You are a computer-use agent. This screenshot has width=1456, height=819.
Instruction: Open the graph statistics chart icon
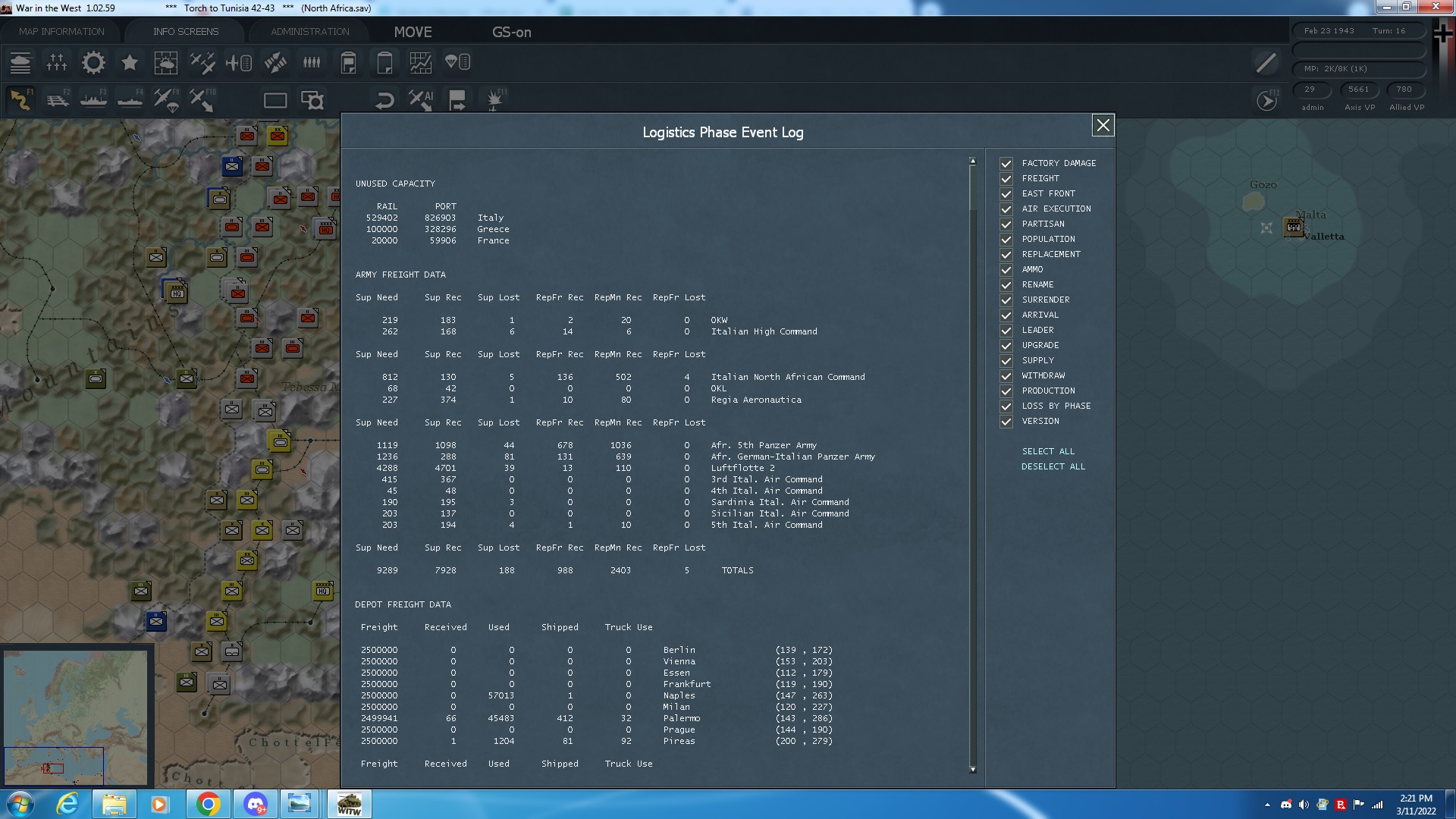[421, 63]
